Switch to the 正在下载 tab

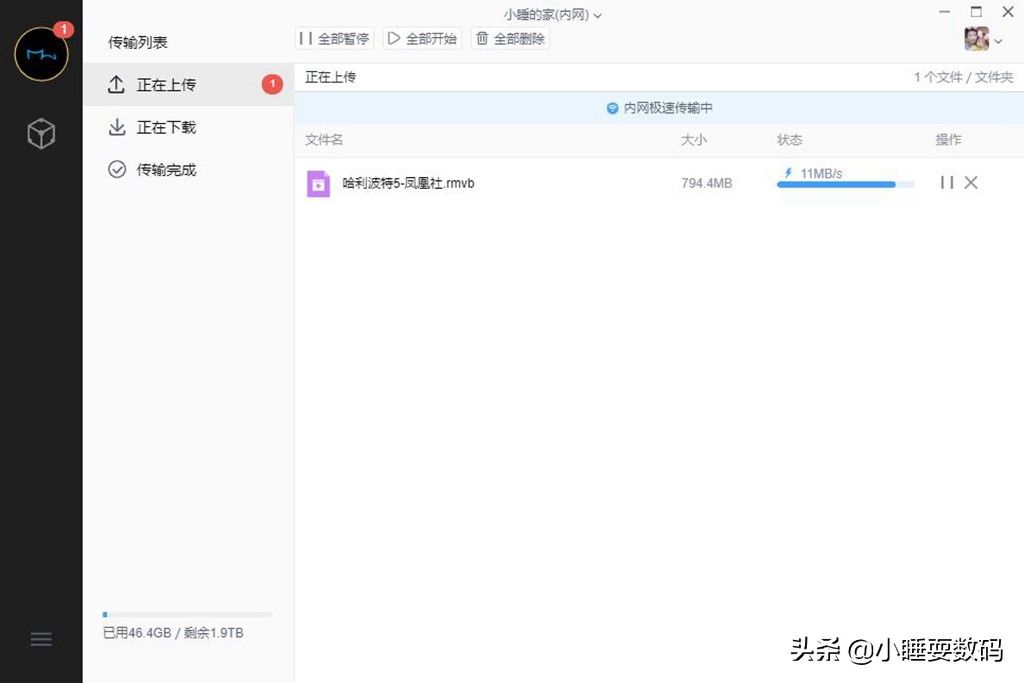coord(166,127)
